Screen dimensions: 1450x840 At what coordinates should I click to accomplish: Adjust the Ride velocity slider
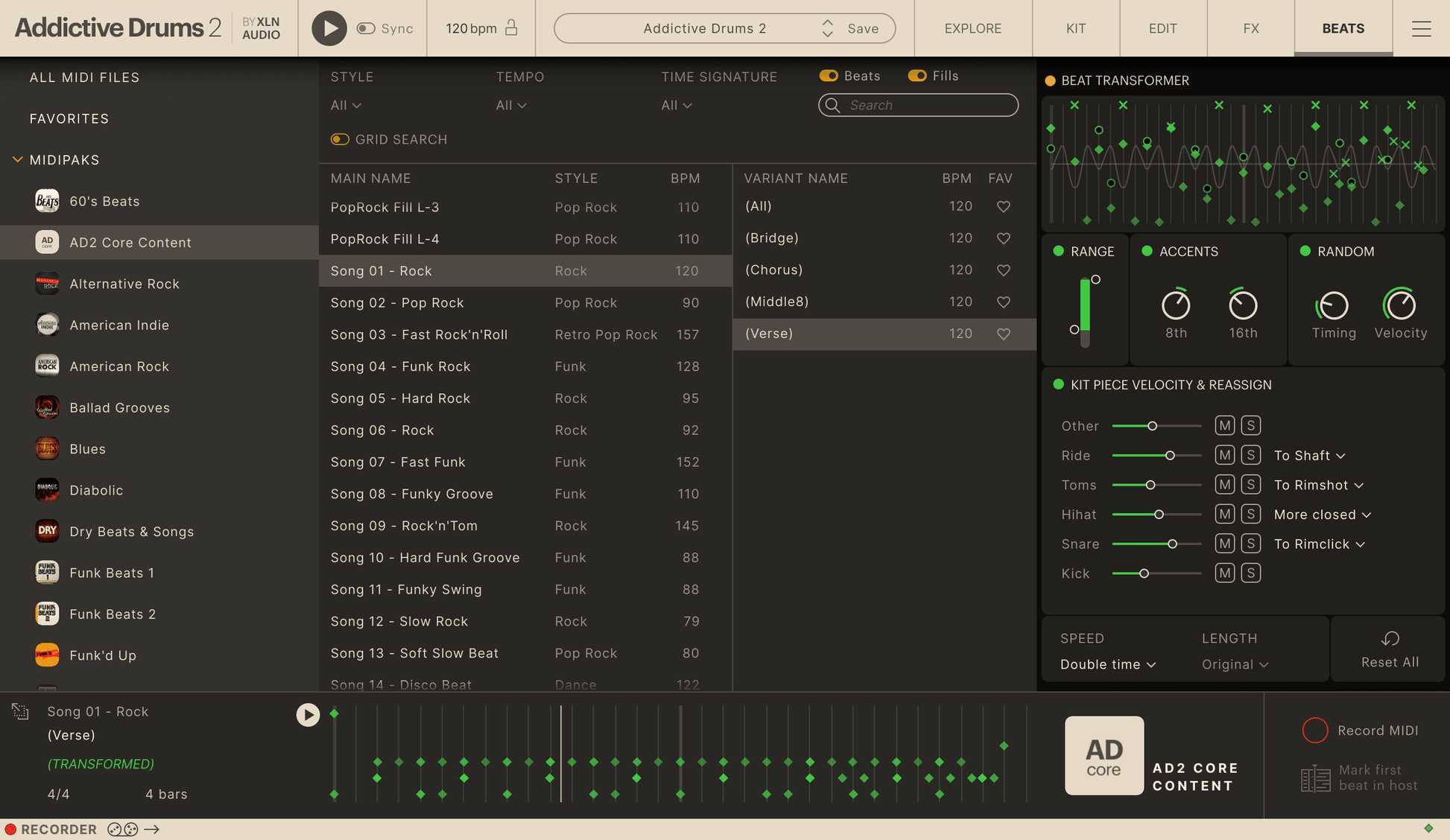point(1170,455)
